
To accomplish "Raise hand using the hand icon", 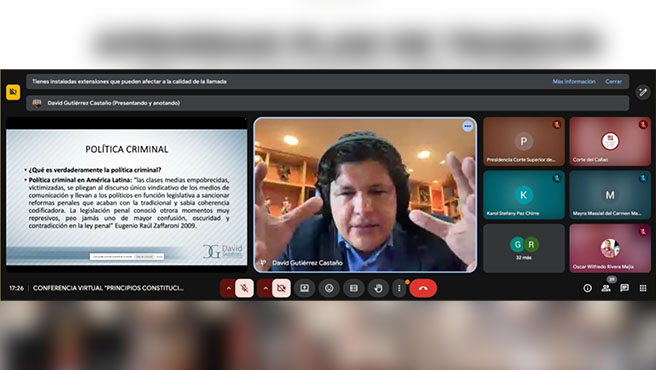I will (x=378, y=288).
